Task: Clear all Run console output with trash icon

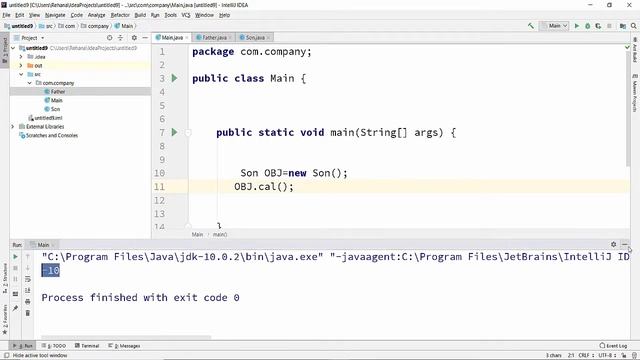Action: click(28, 313)
